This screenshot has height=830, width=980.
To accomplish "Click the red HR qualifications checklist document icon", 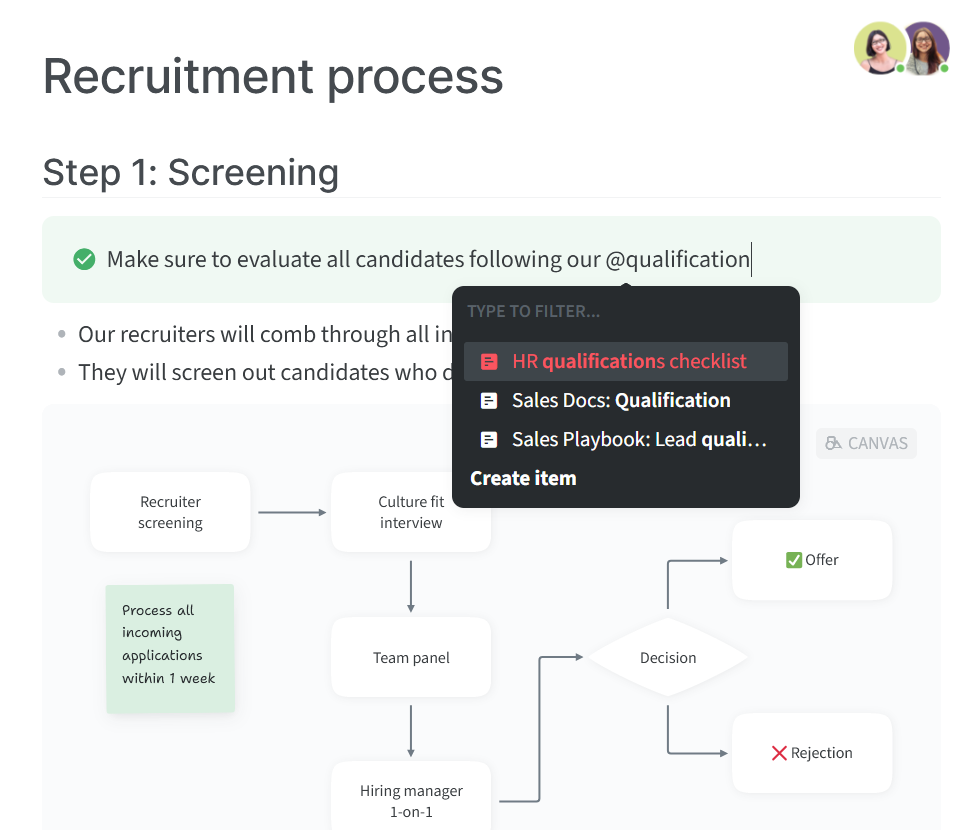I will 489,361.
